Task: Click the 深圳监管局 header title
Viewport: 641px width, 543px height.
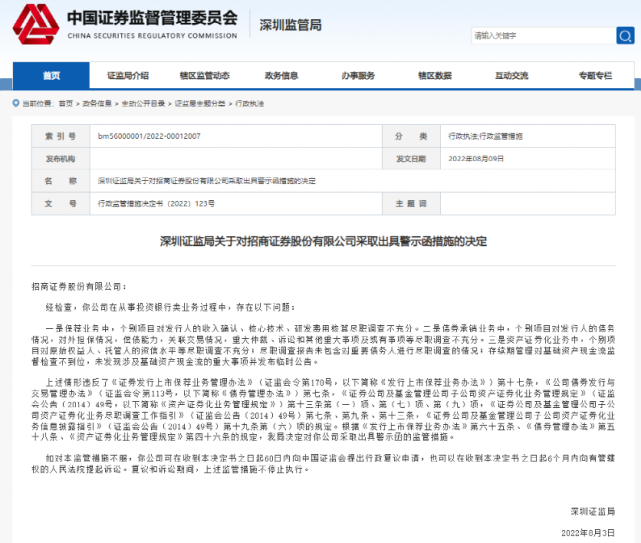Action: click(288, 23)
